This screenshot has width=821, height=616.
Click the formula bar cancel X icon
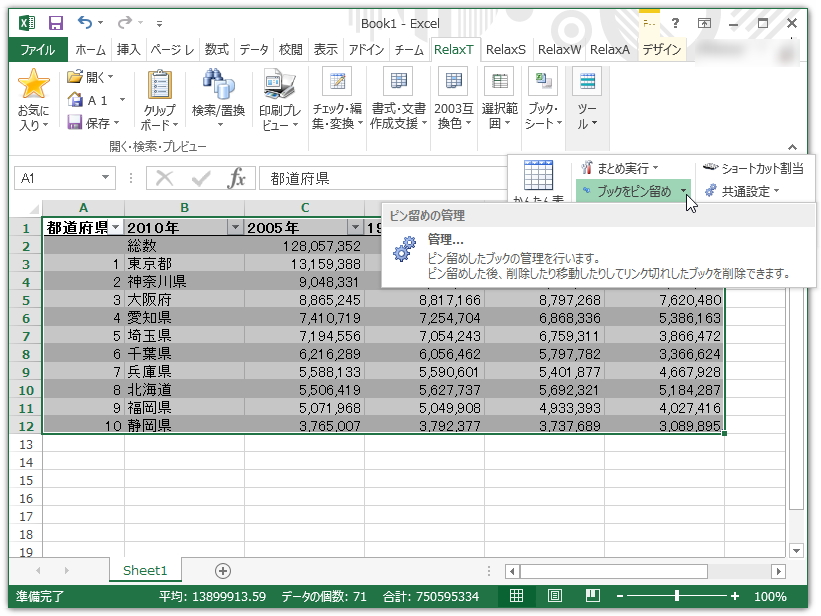point(164,179)
